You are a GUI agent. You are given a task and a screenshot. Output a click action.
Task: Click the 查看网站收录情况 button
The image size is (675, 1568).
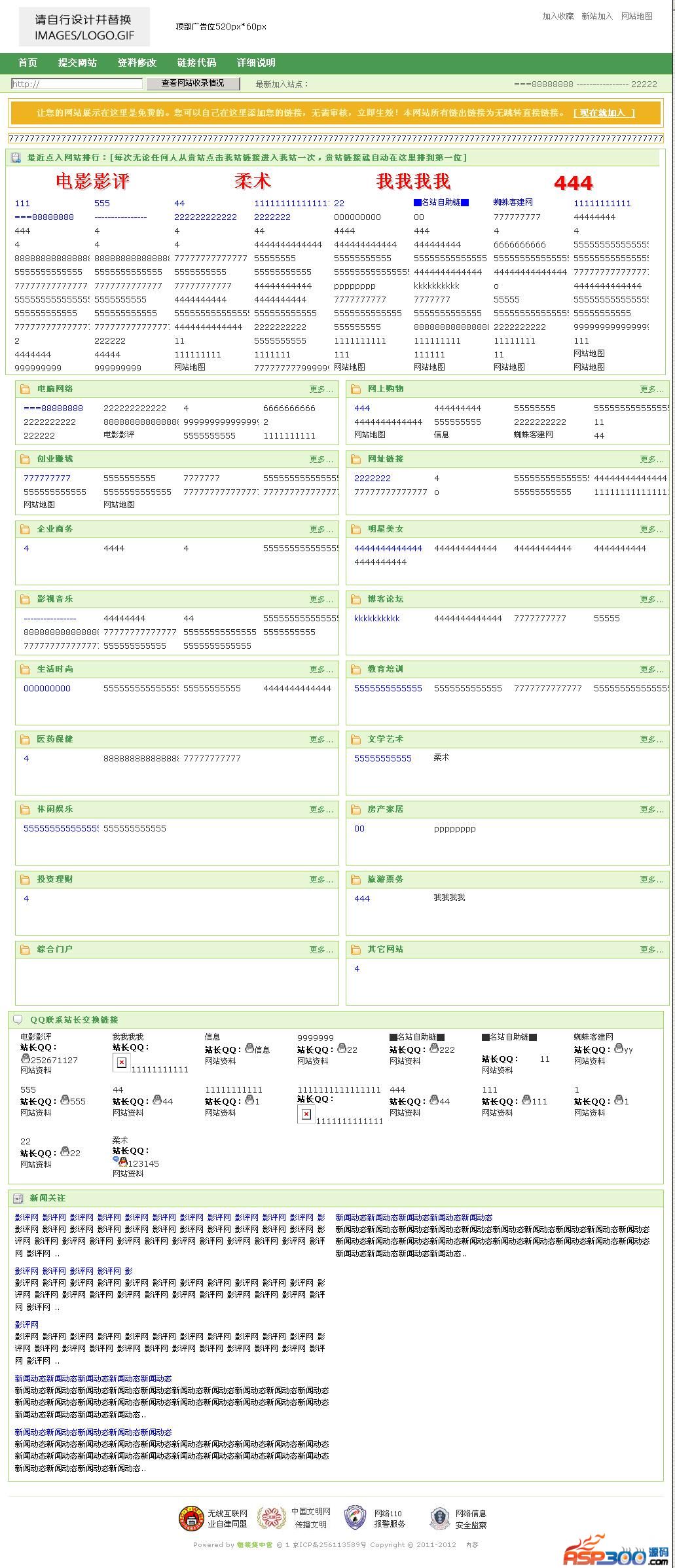(192, 83)
